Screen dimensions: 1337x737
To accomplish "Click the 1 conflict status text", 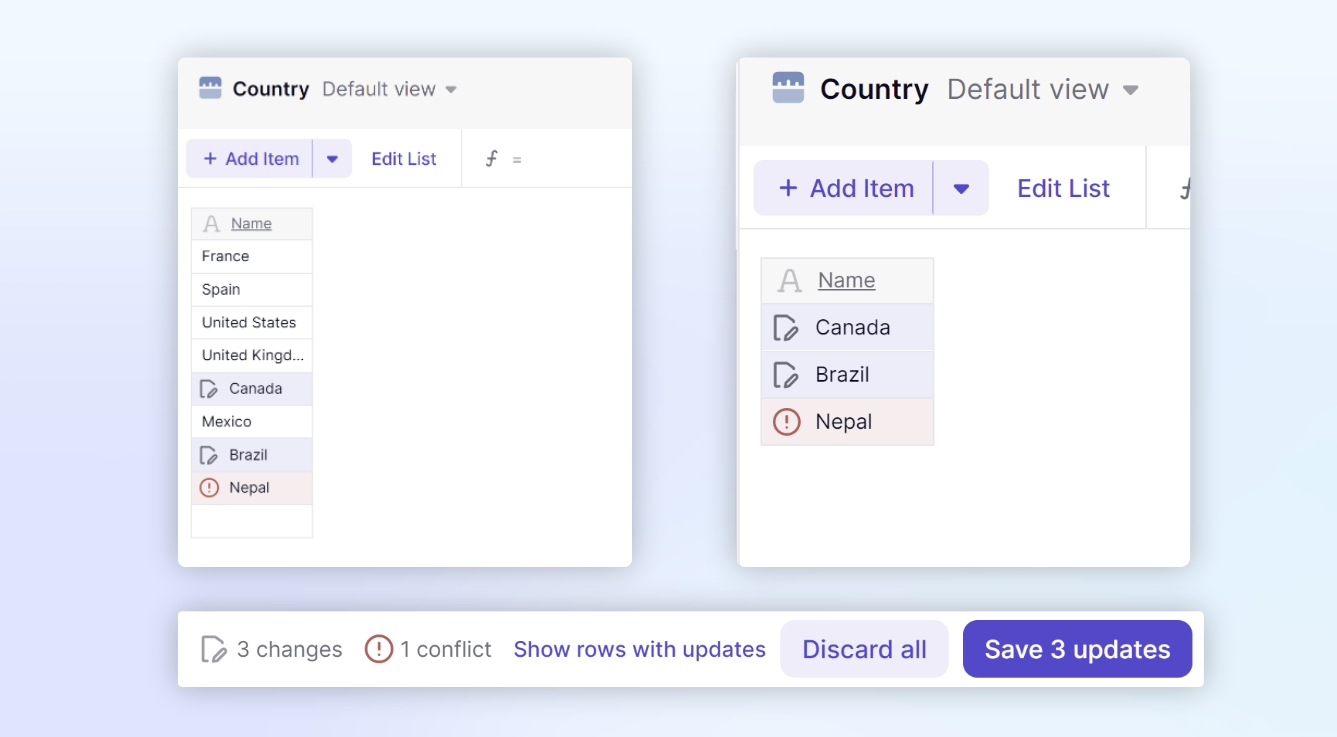I will (x=446, y=649).
